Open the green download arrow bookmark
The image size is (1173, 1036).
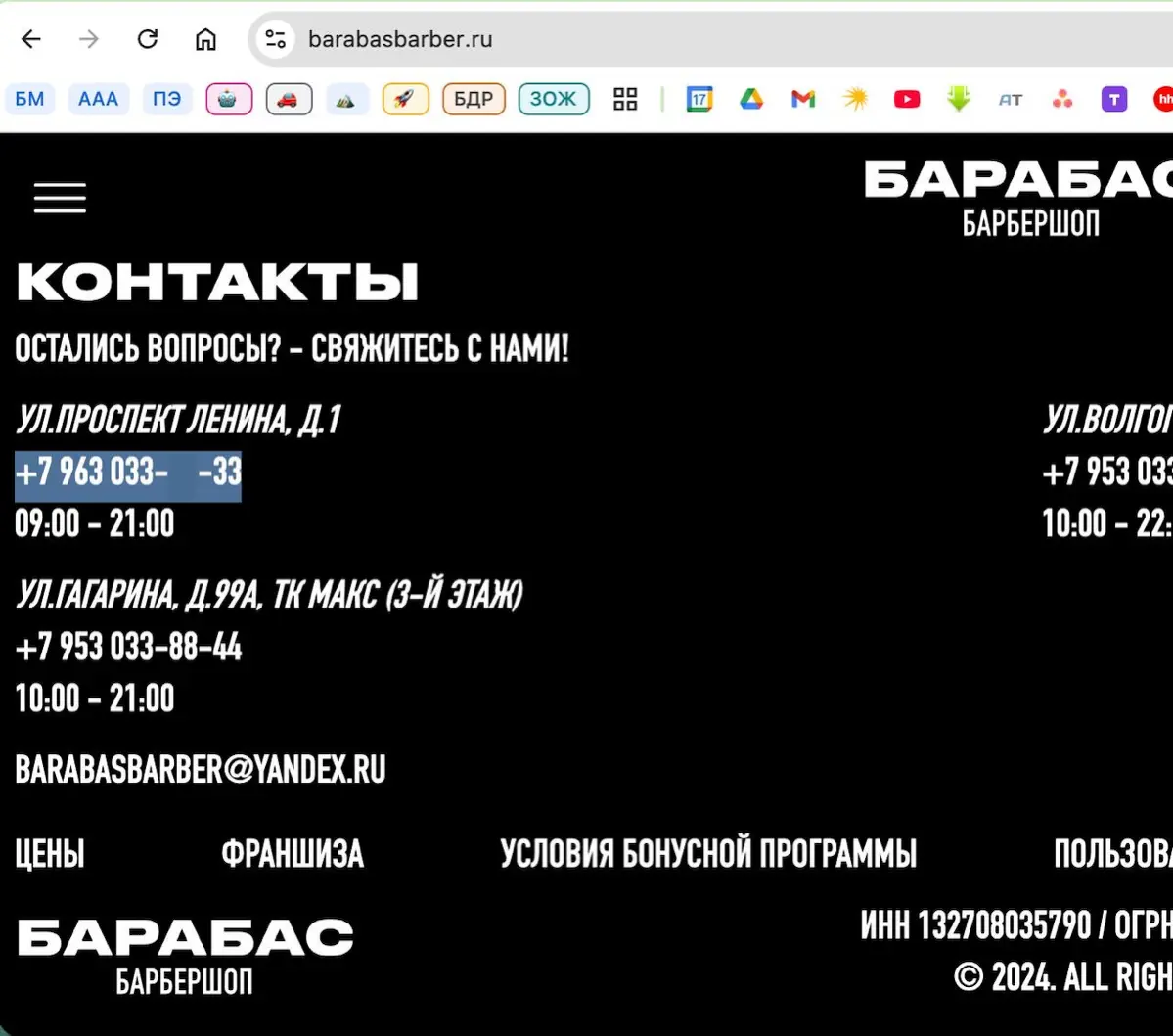coord(958,99)
